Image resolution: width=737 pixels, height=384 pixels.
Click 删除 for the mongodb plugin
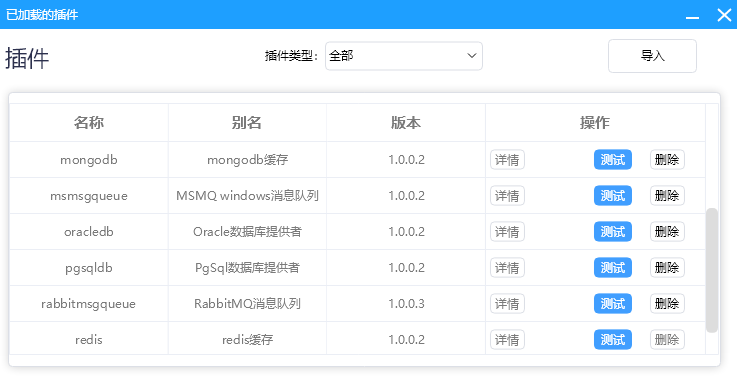tap(667, 160)
